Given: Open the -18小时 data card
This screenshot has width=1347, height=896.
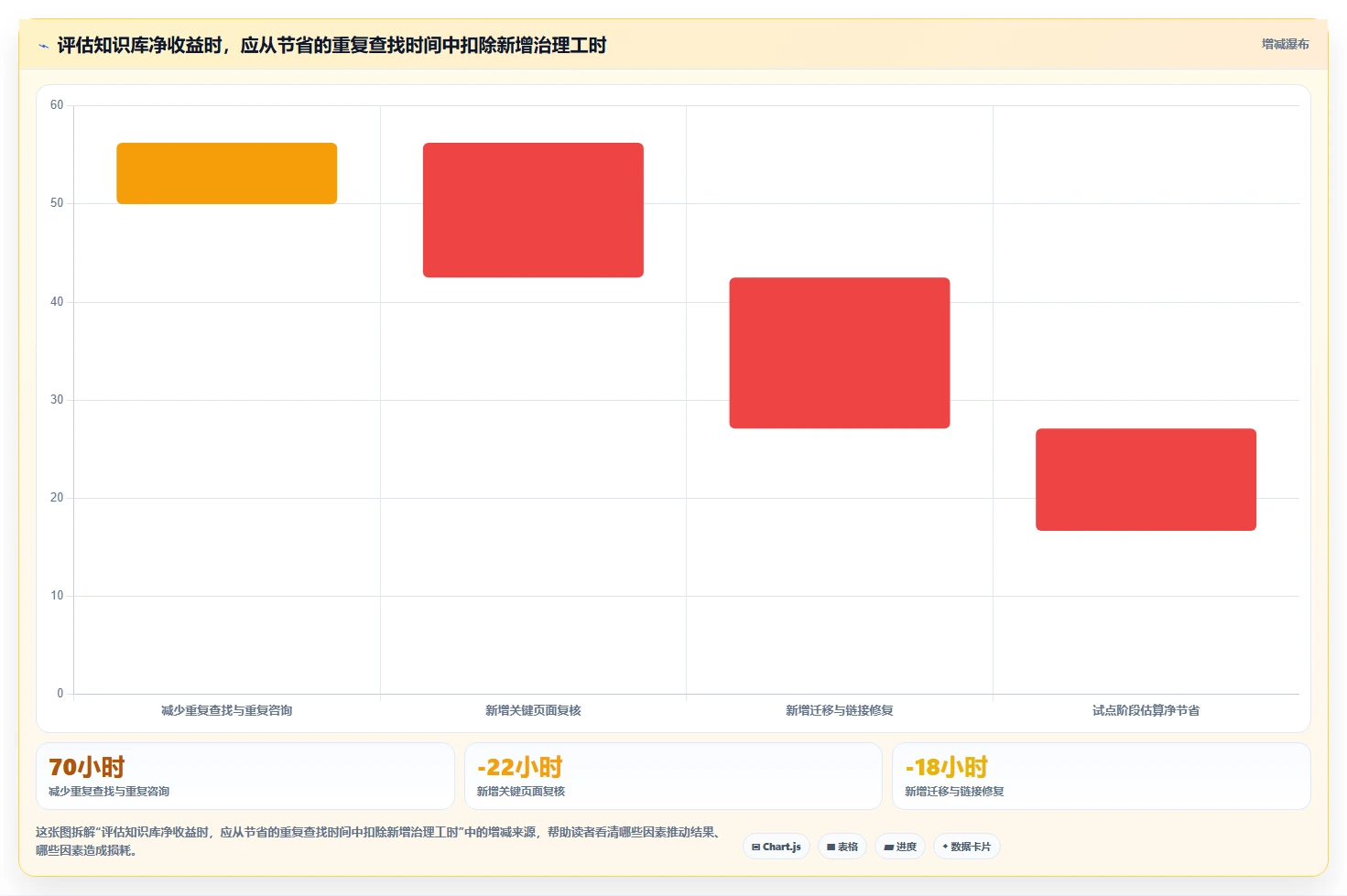Looking at the screenshot, I should point(1102,776).
